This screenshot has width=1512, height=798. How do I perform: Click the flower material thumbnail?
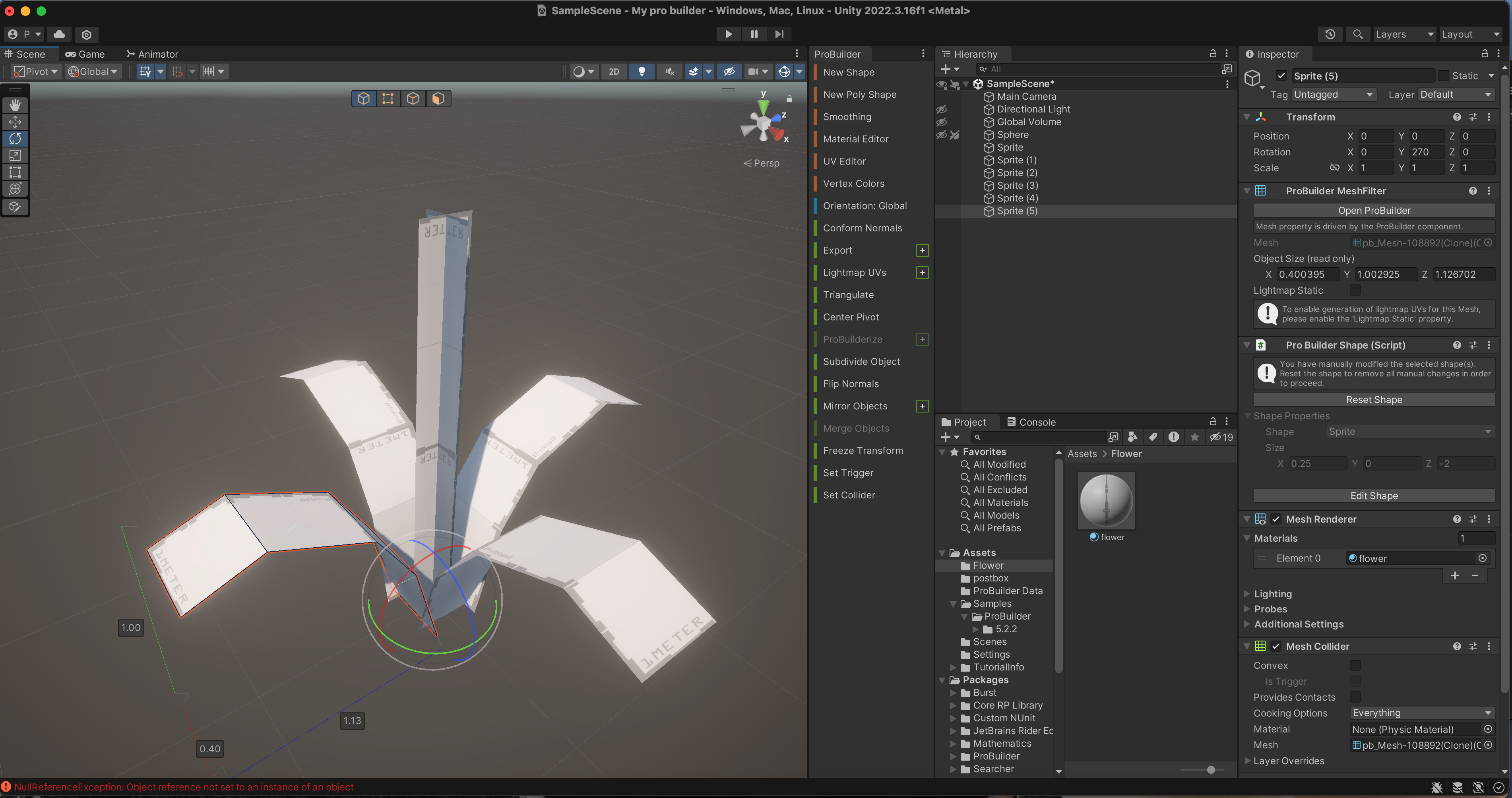(x=1106, y=500)
